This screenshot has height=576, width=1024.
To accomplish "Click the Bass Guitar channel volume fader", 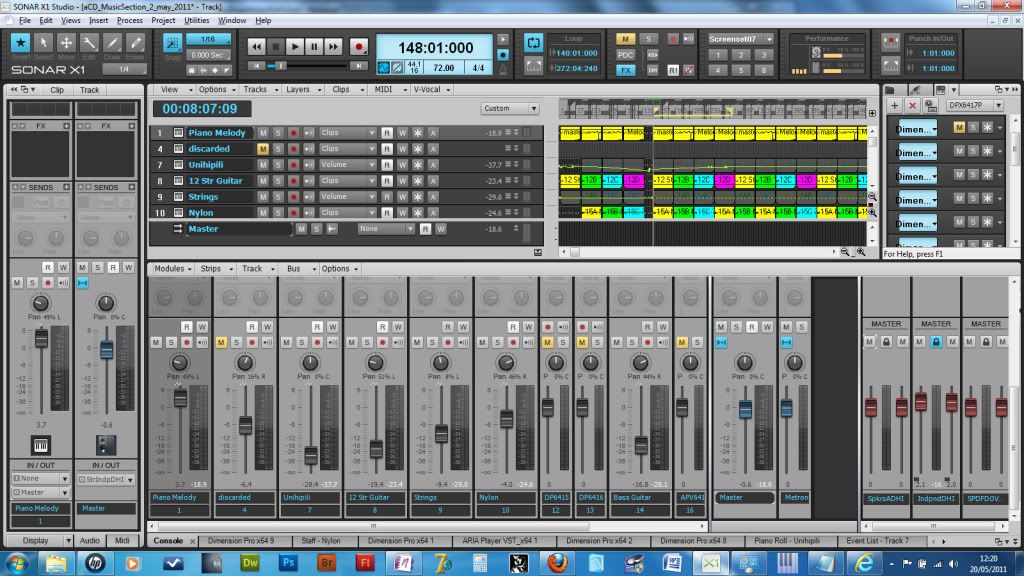I will coord(641,444).
